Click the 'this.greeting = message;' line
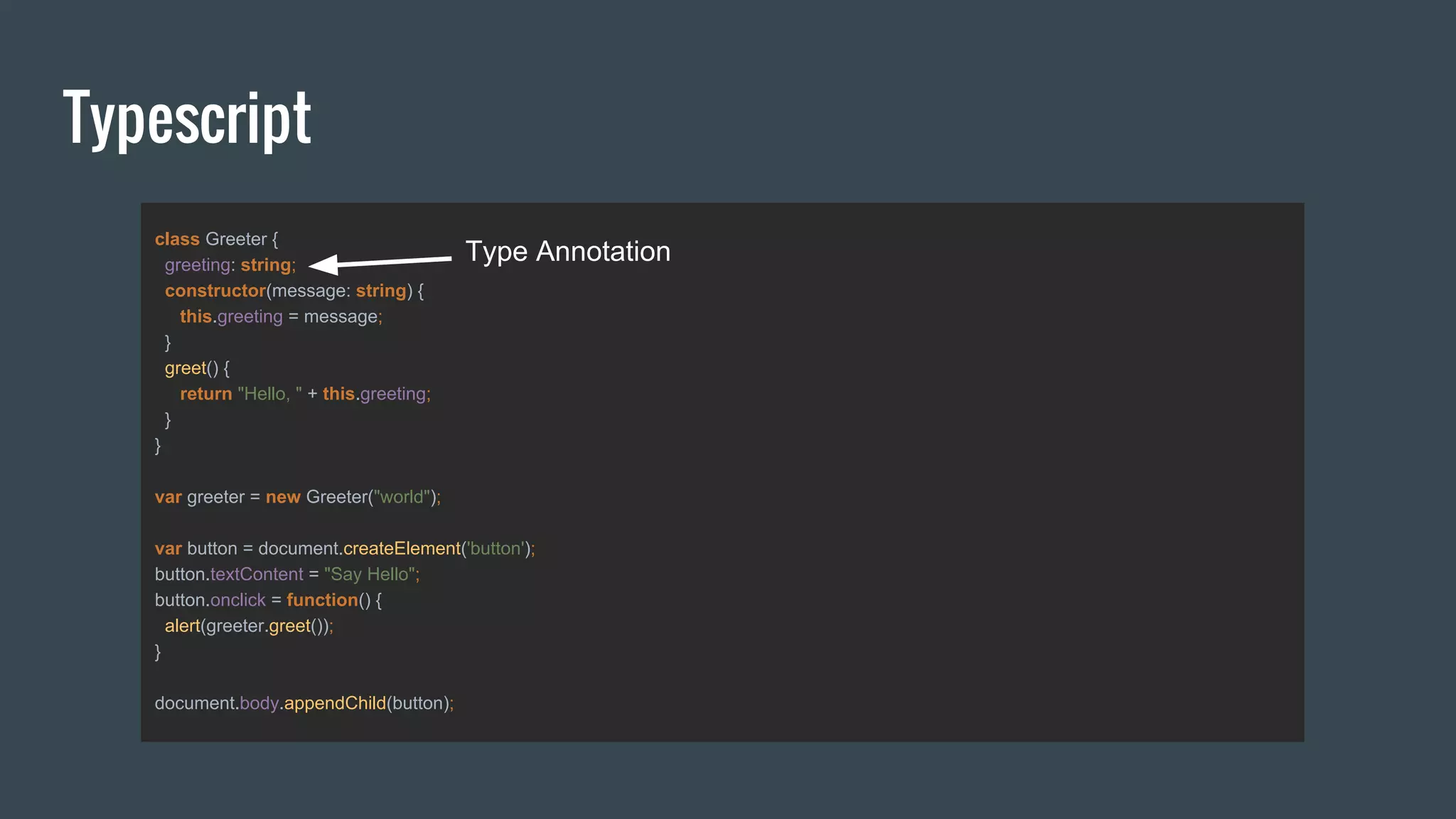Viewport: 1456px width, 819px height. 281,316
